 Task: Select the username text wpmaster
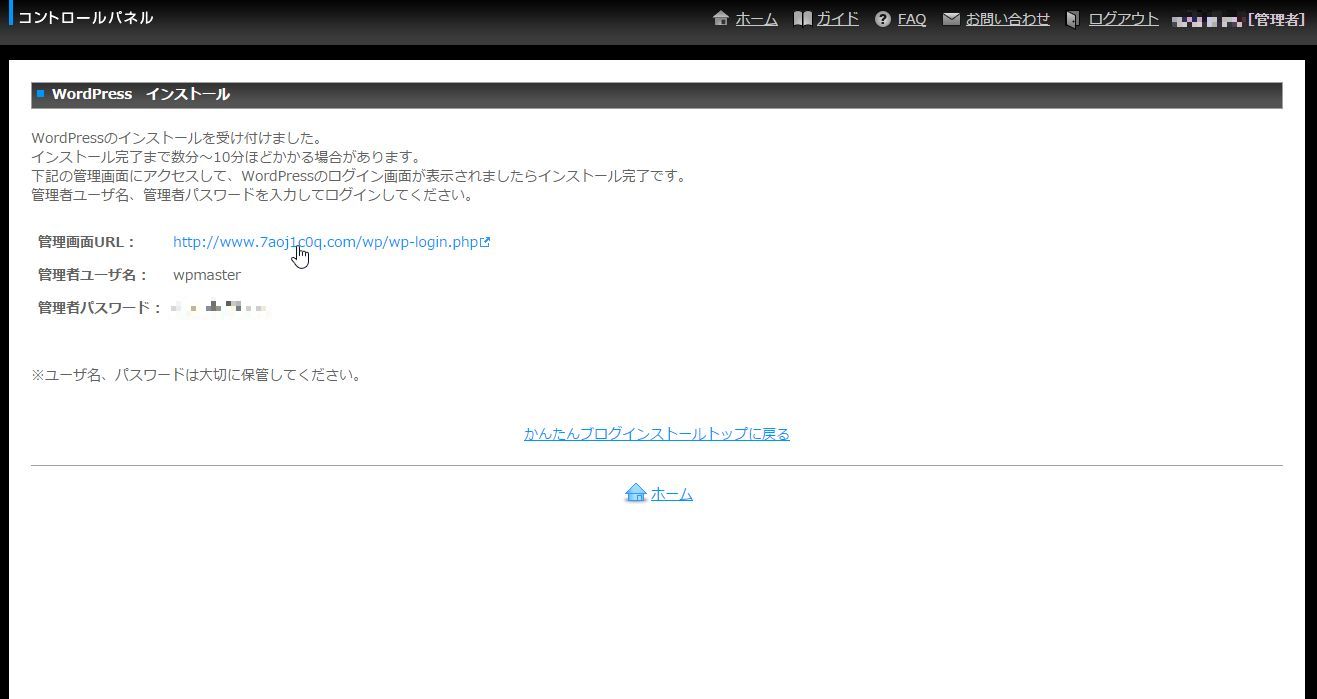click(207, 275)
